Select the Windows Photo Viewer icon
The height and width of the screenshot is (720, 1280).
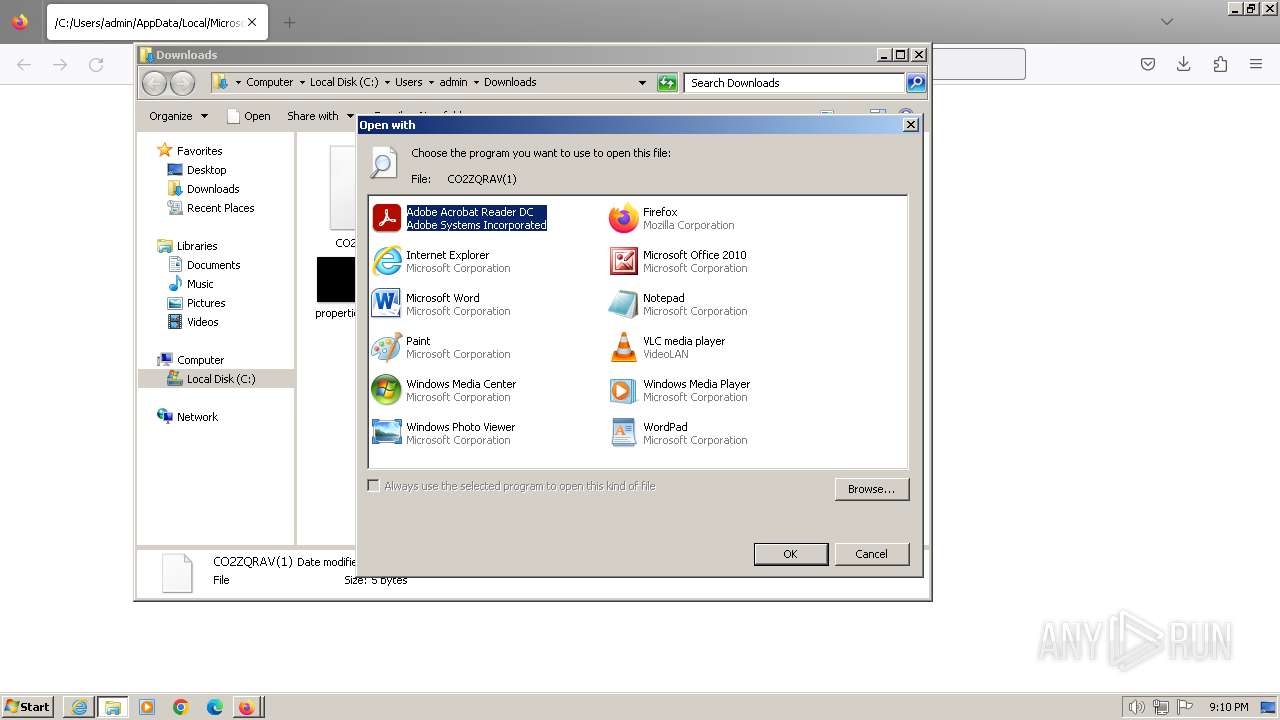pos(386,433)
